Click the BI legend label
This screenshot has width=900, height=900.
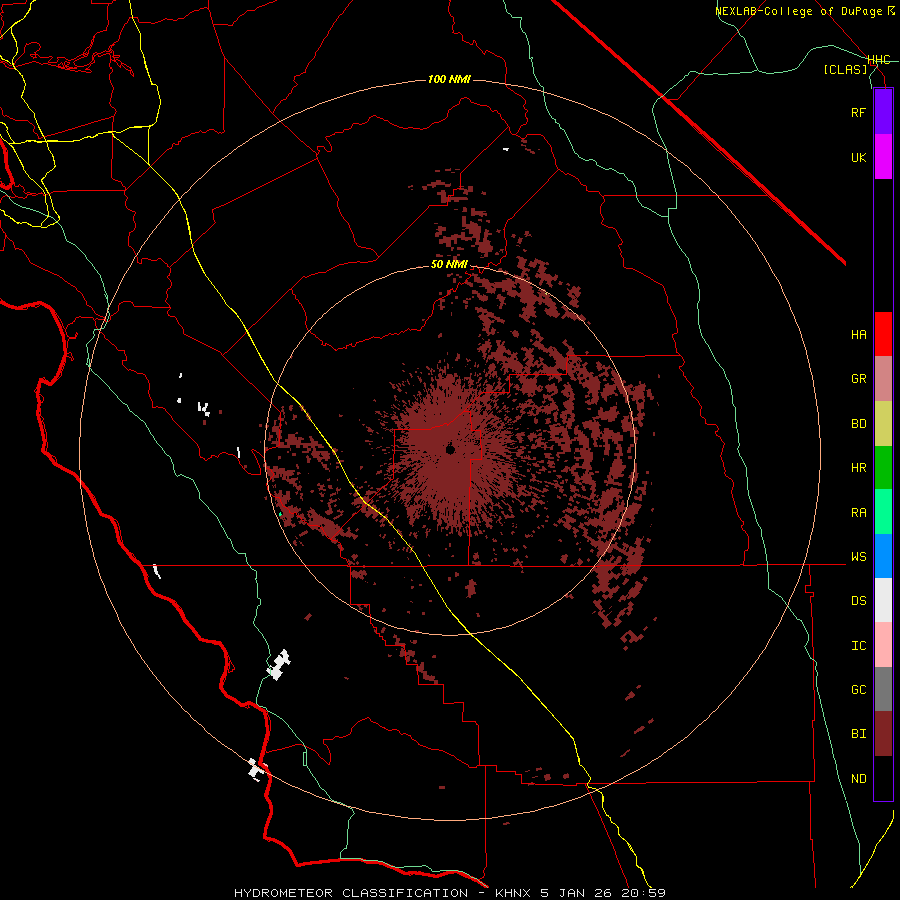(858, 734)
